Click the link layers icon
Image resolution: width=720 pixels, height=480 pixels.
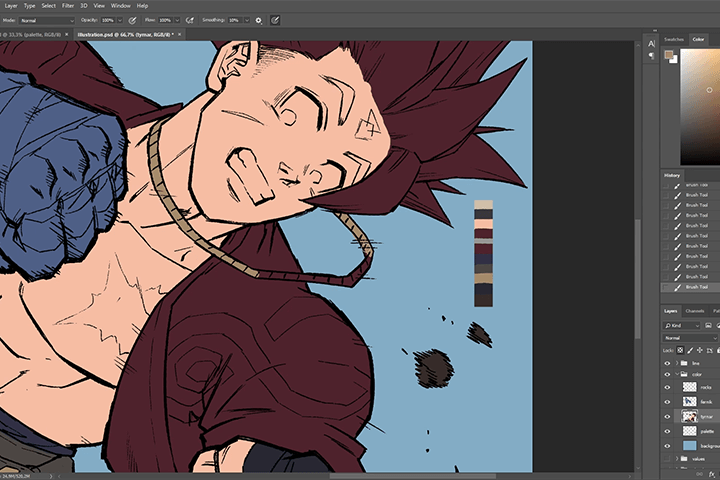699,474
